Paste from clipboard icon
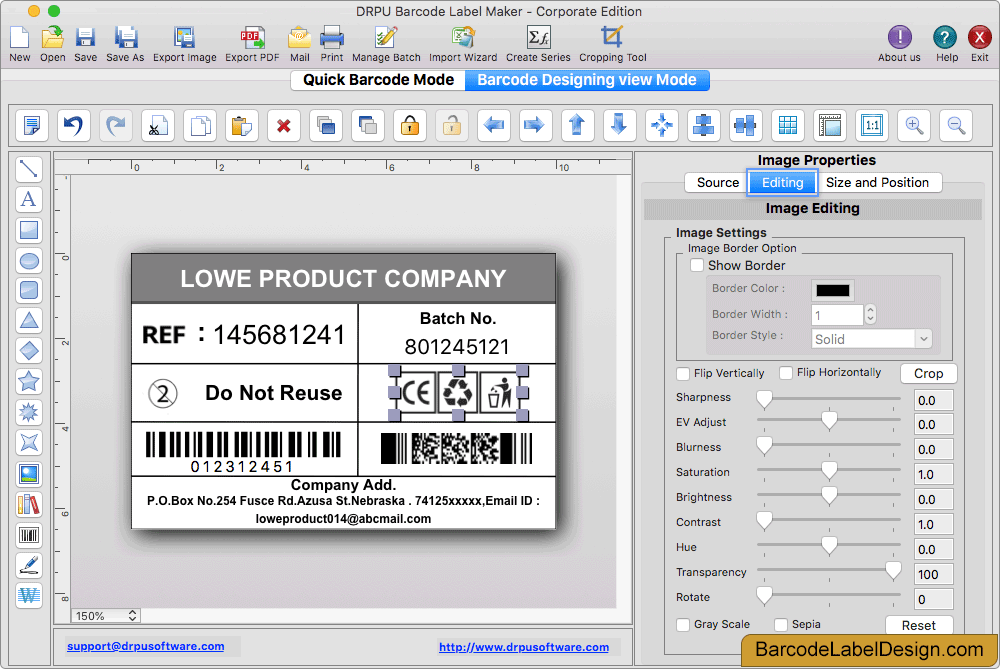The height and width of the screenshot is (669, 1000). point(242,125)
